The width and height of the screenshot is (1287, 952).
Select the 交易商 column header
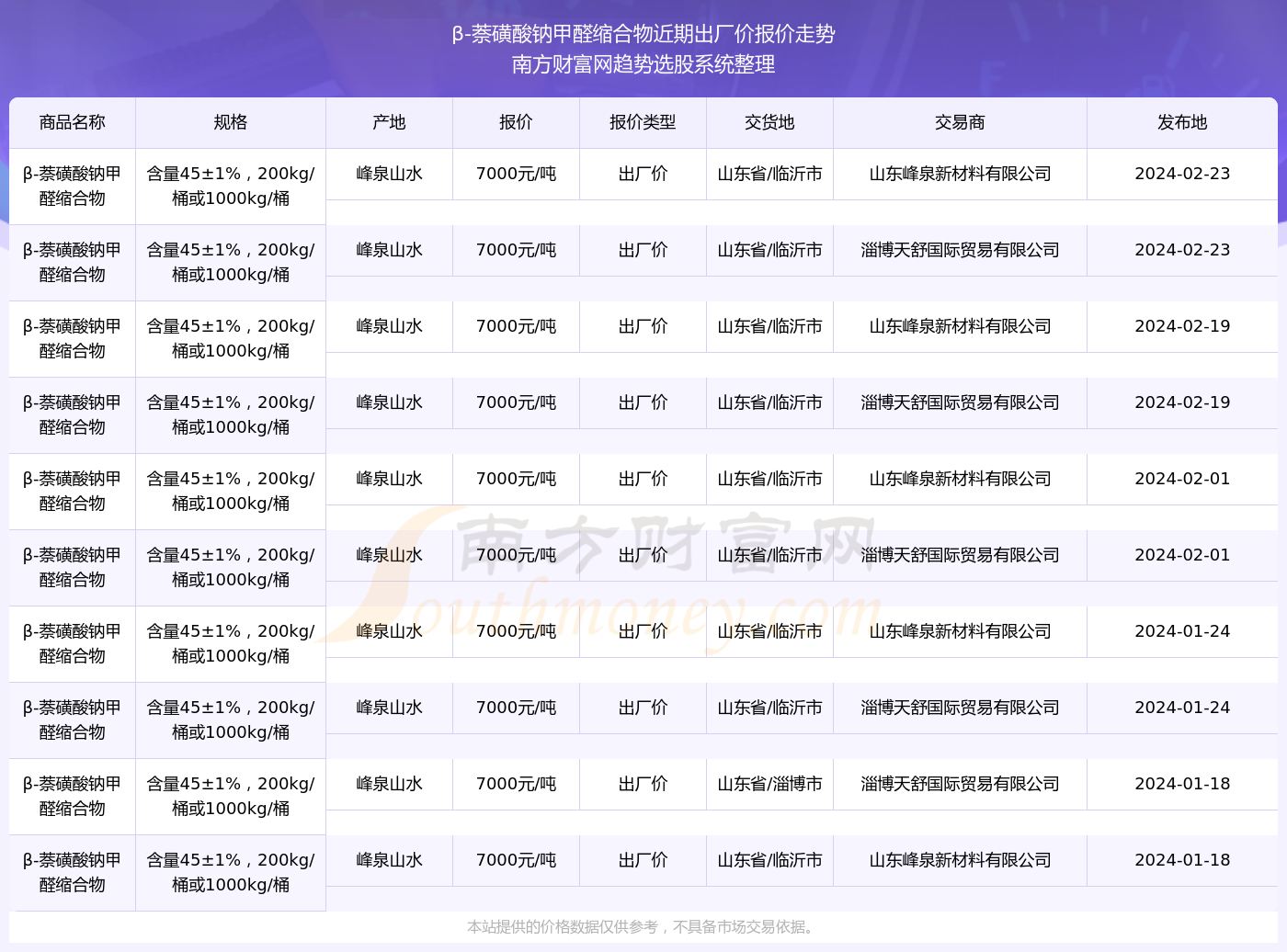(x=960, y=122)
